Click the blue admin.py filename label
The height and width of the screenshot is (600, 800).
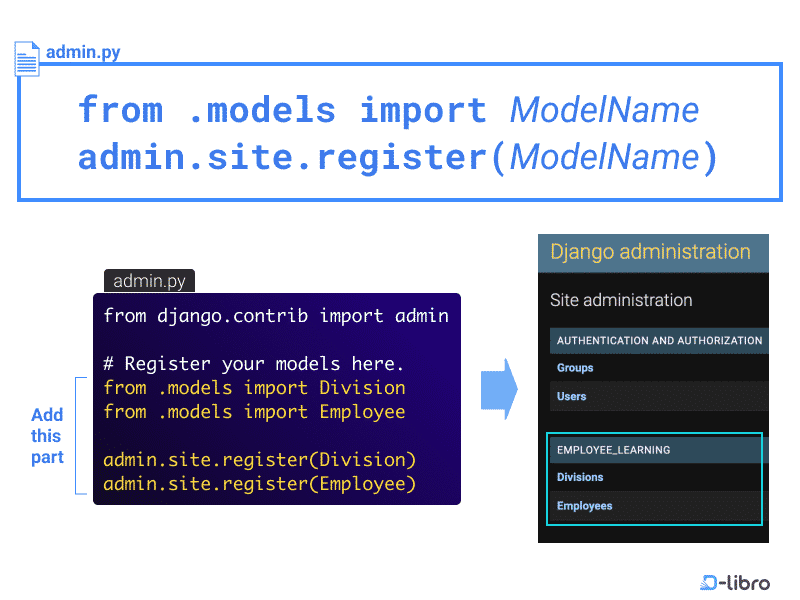click(83, 53)
